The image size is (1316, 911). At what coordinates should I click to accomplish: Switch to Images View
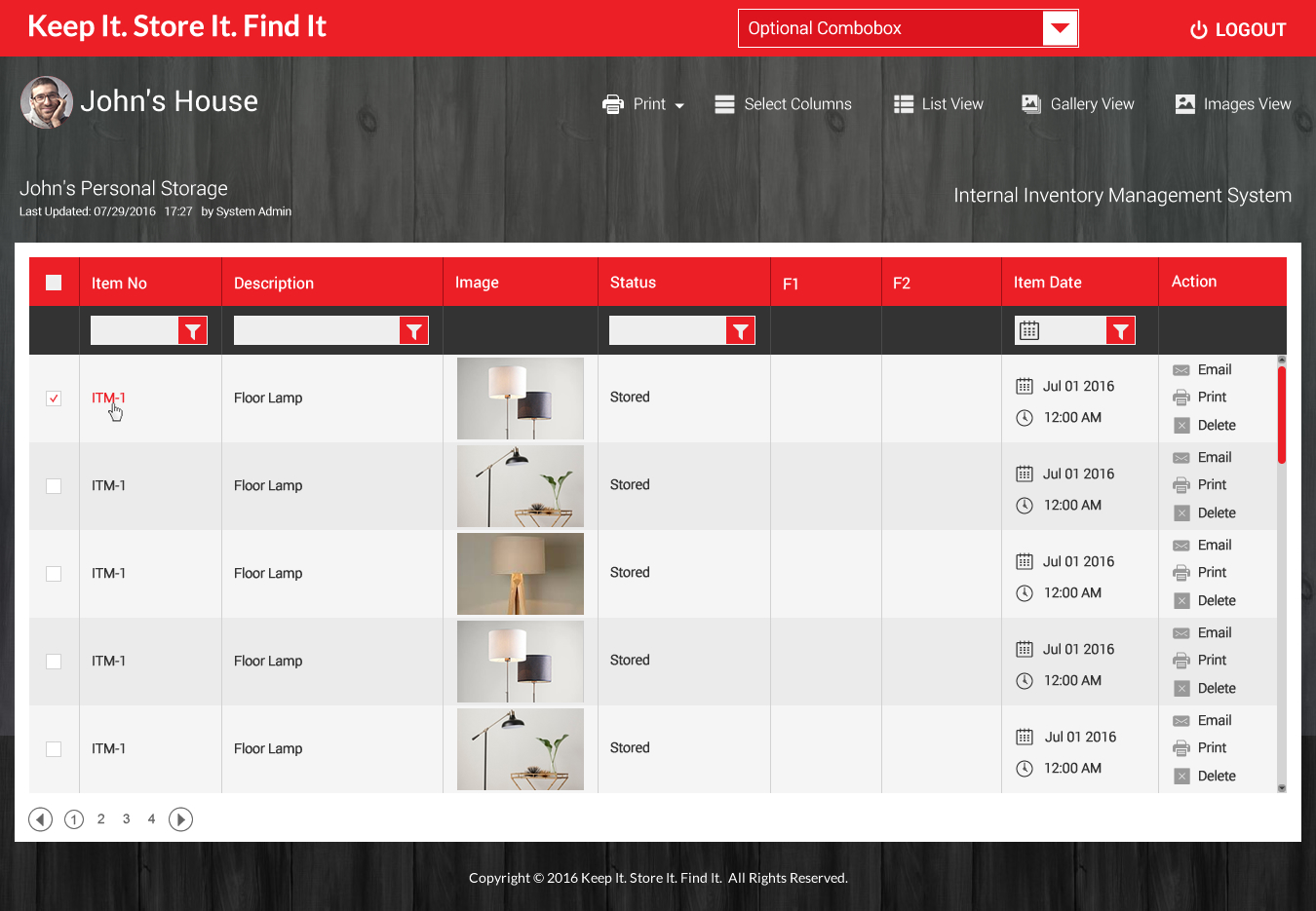coord(1233,104)
